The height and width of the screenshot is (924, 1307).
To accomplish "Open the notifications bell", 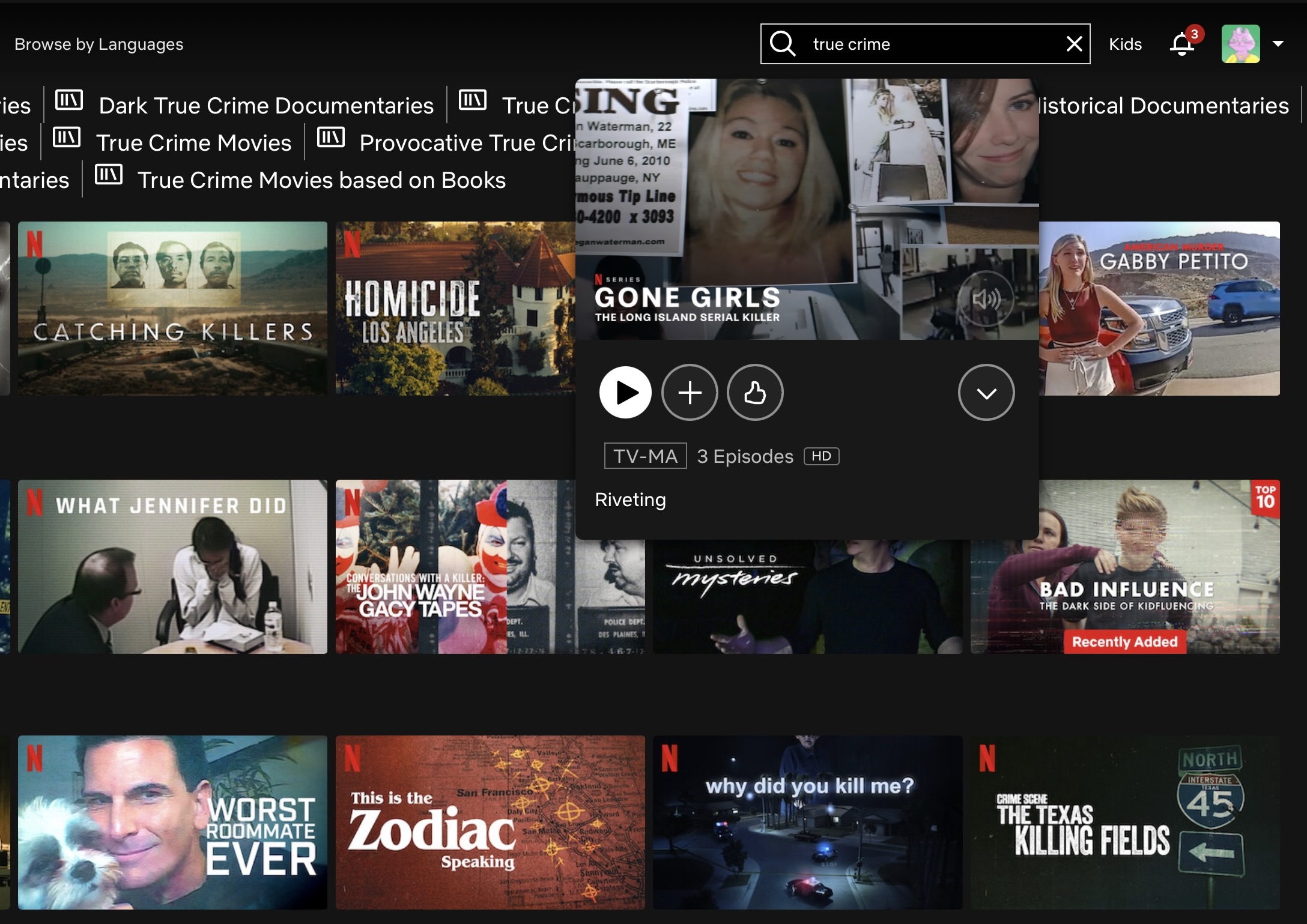I will coord(1182,44).
